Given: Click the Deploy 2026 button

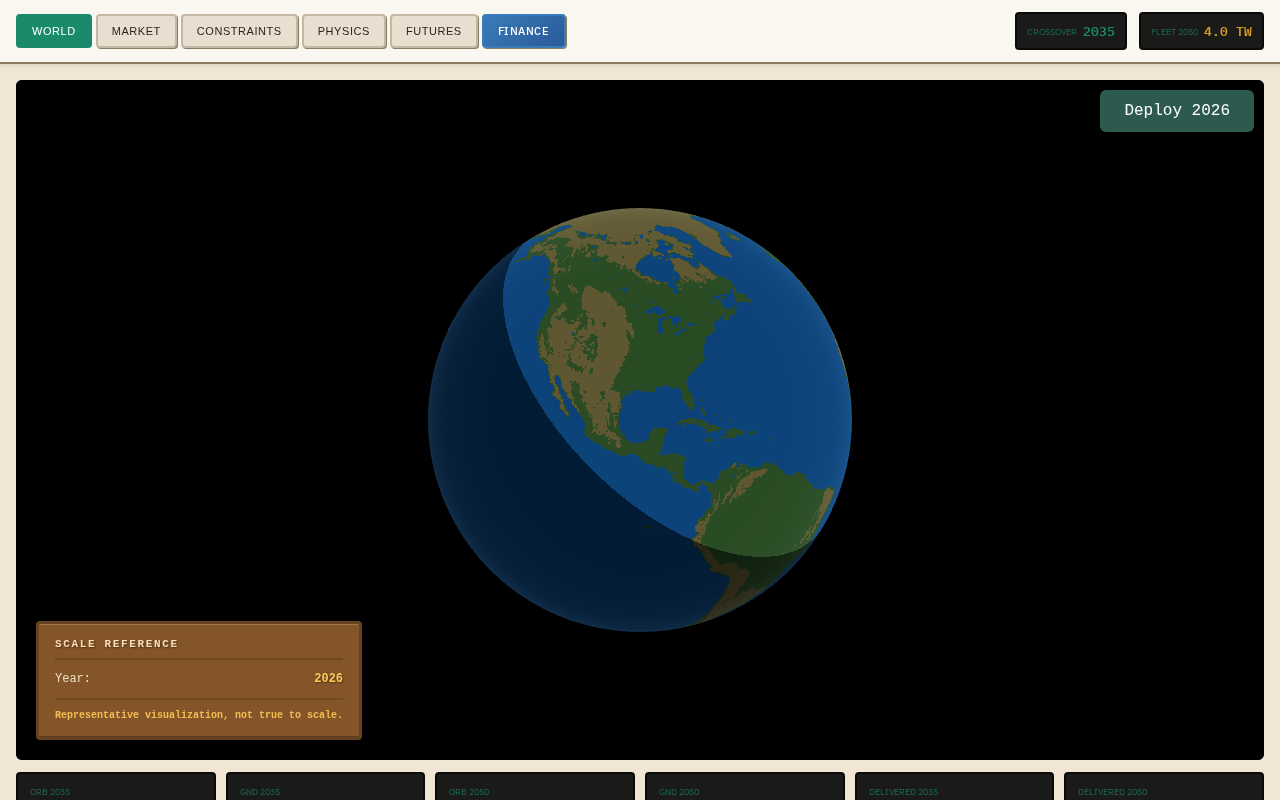Looking at the screenshot, I should 1176,111.
